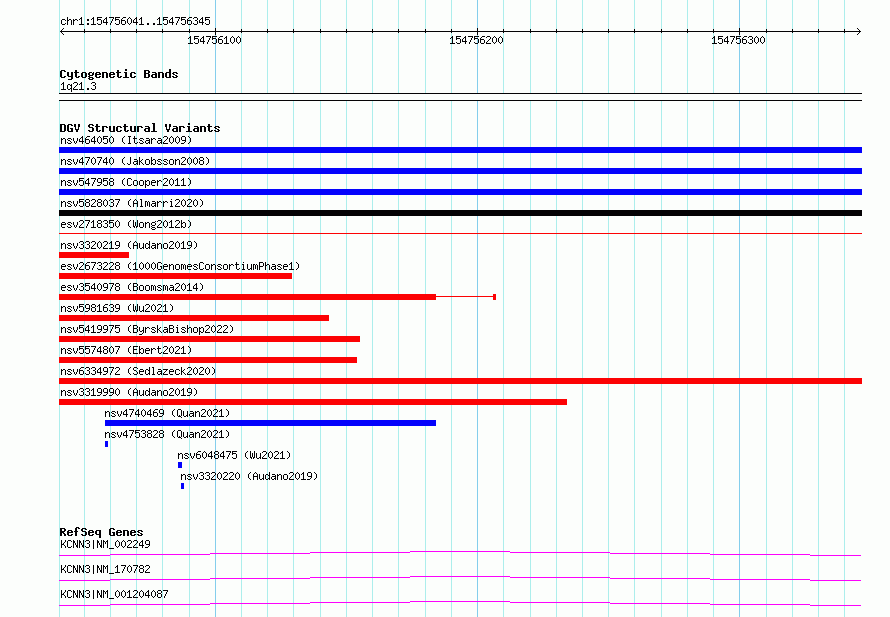Select the short red bar under nsv3320219

pos(94,255)
